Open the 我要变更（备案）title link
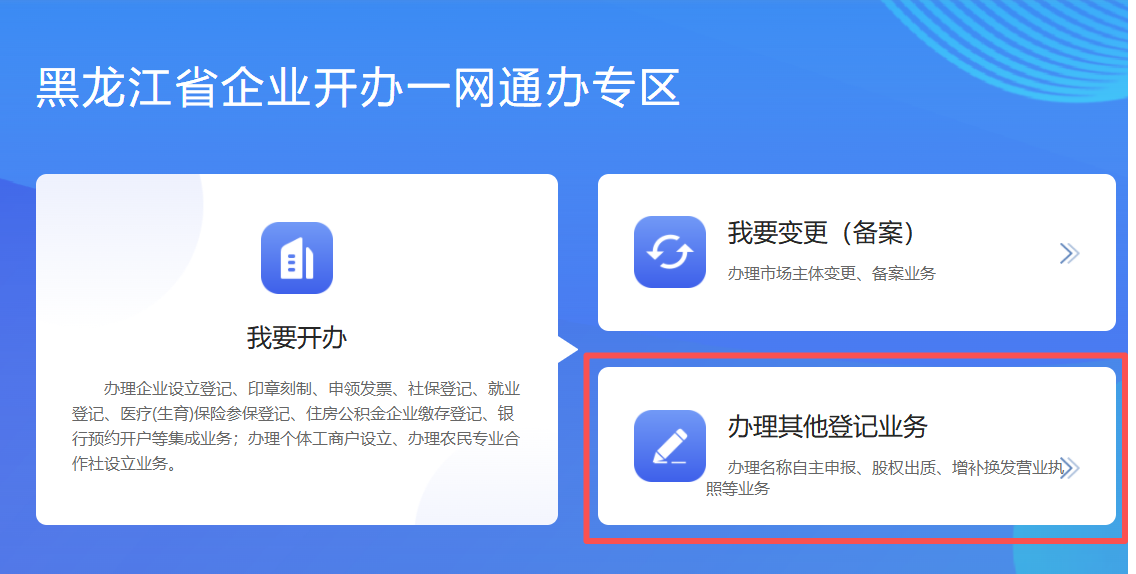The image size is (1136, 574). point(823,233)
